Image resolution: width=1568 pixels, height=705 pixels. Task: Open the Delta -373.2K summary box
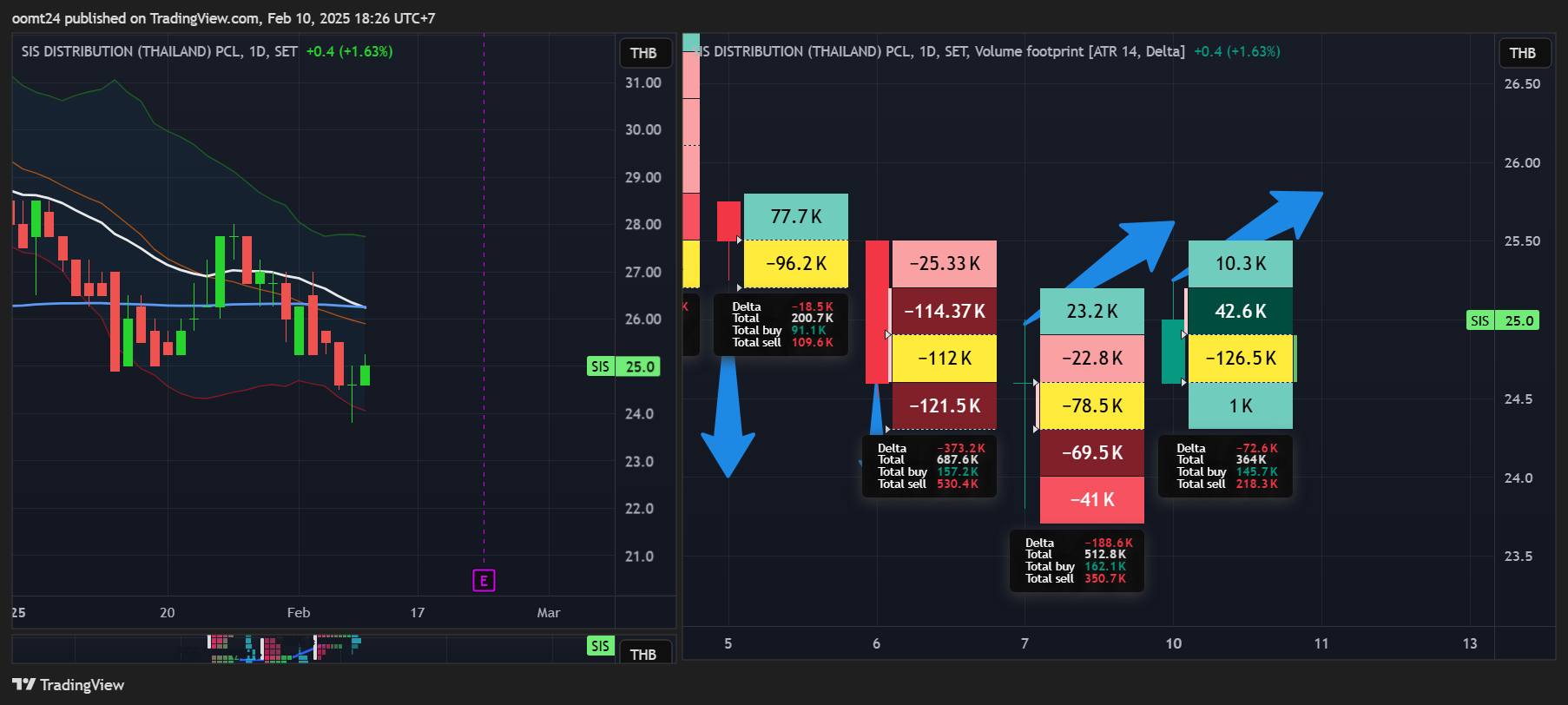(x=929, y=466)
